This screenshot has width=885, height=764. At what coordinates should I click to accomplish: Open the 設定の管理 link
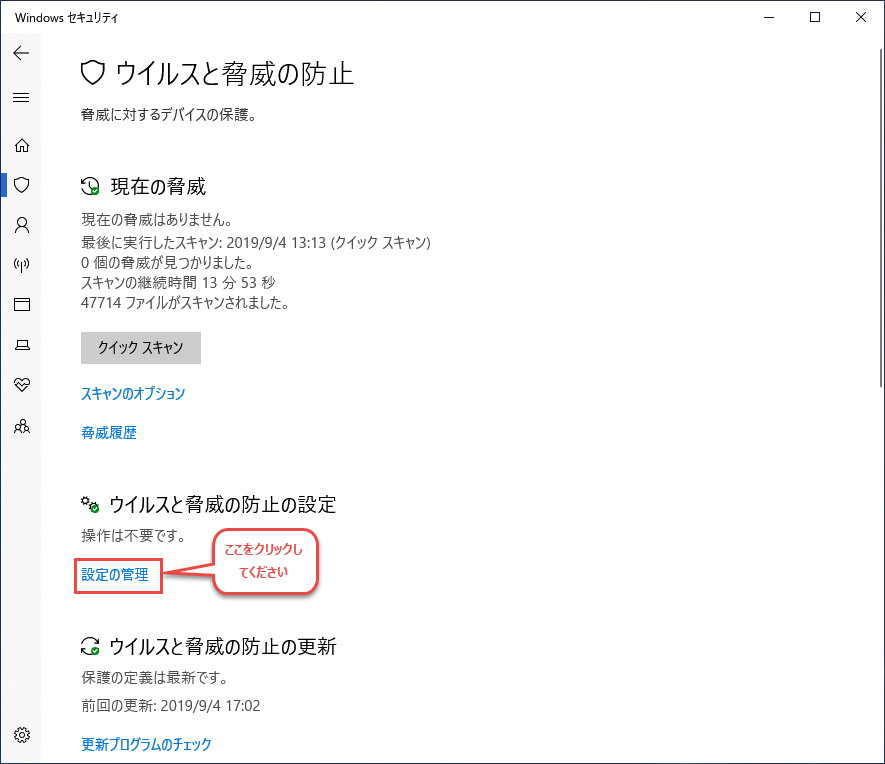(115, 575)
